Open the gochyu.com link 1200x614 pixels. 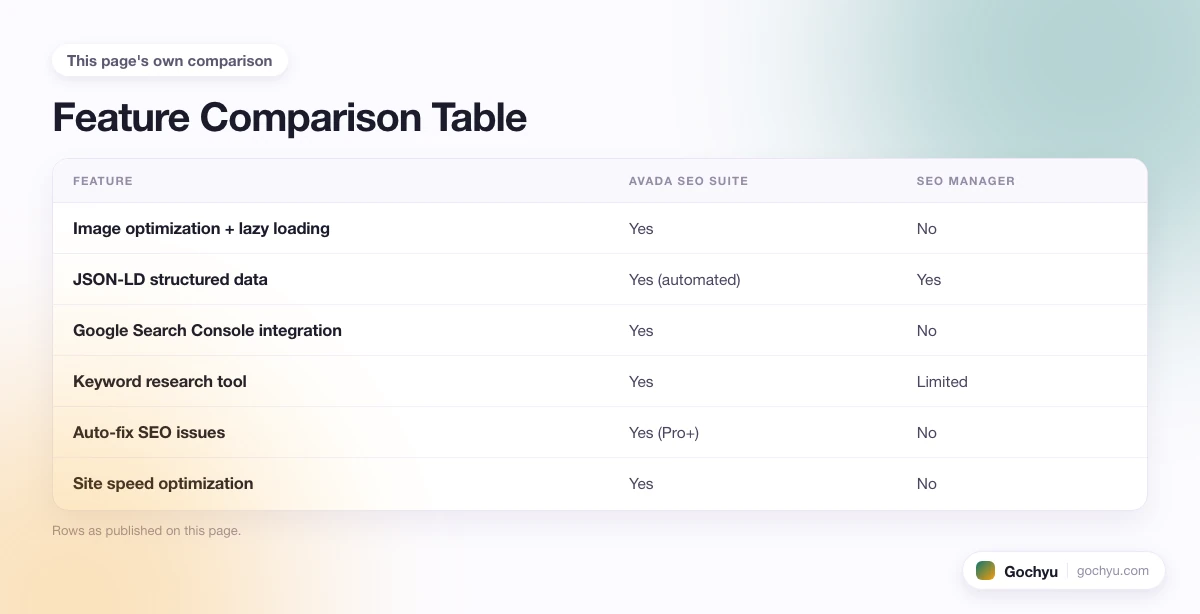(1113, 571)
